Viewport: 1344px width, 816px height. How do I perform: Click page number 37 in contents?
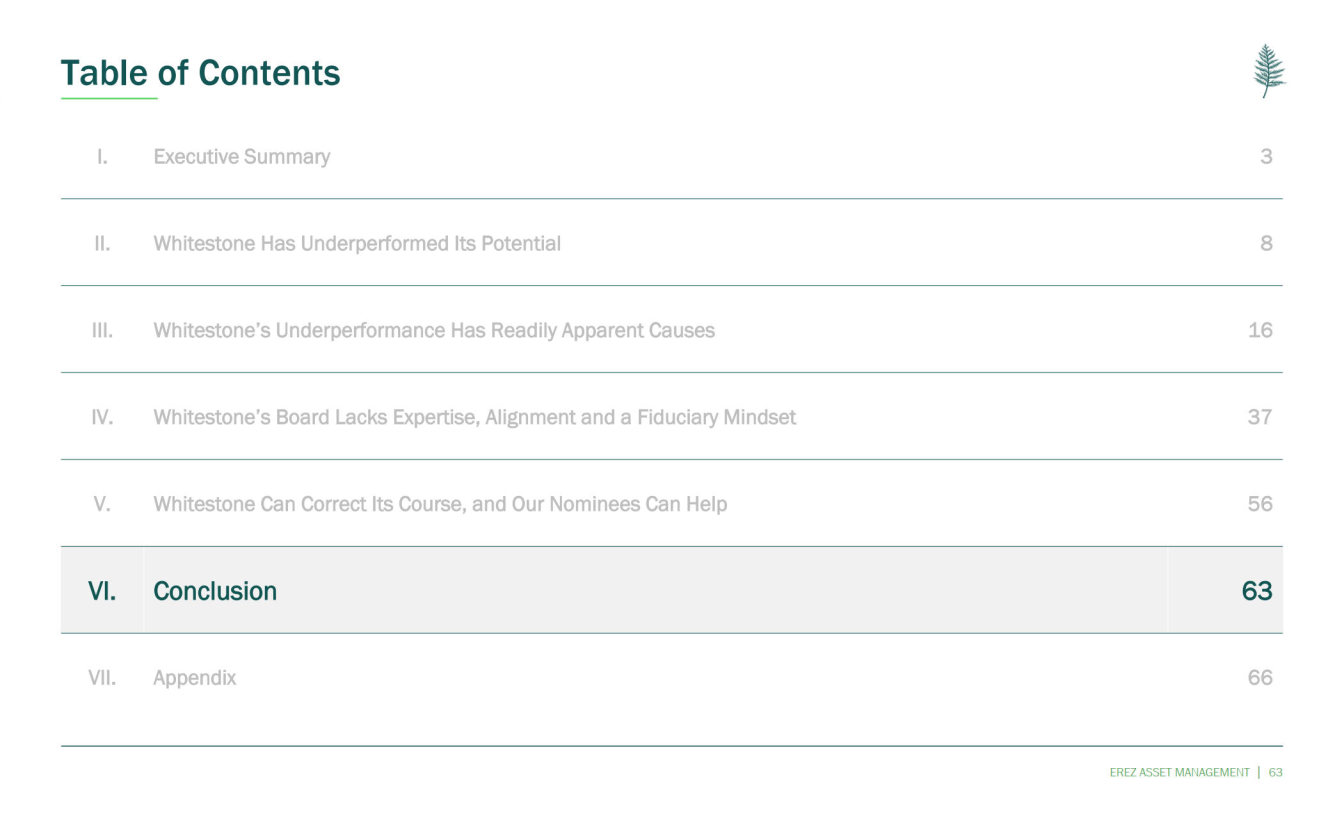point(1260,417)
